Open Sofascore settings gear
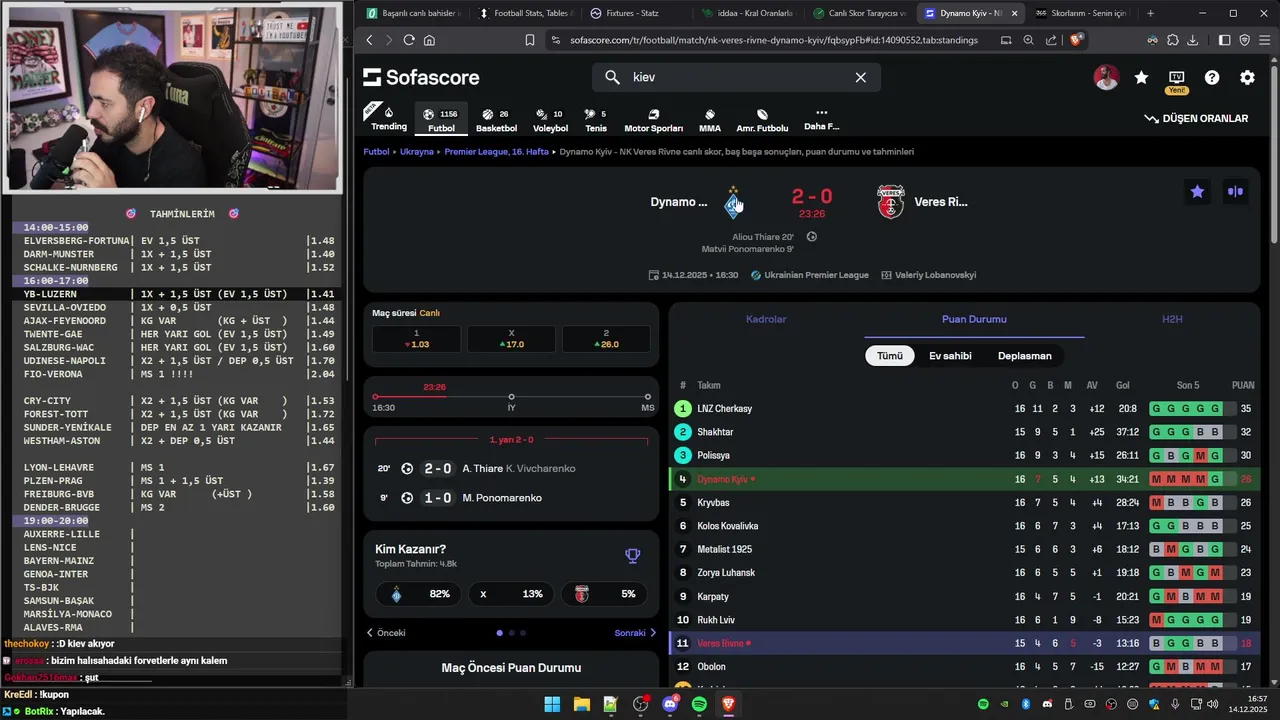1280x720 pixels. click(x=1247, y=77)
